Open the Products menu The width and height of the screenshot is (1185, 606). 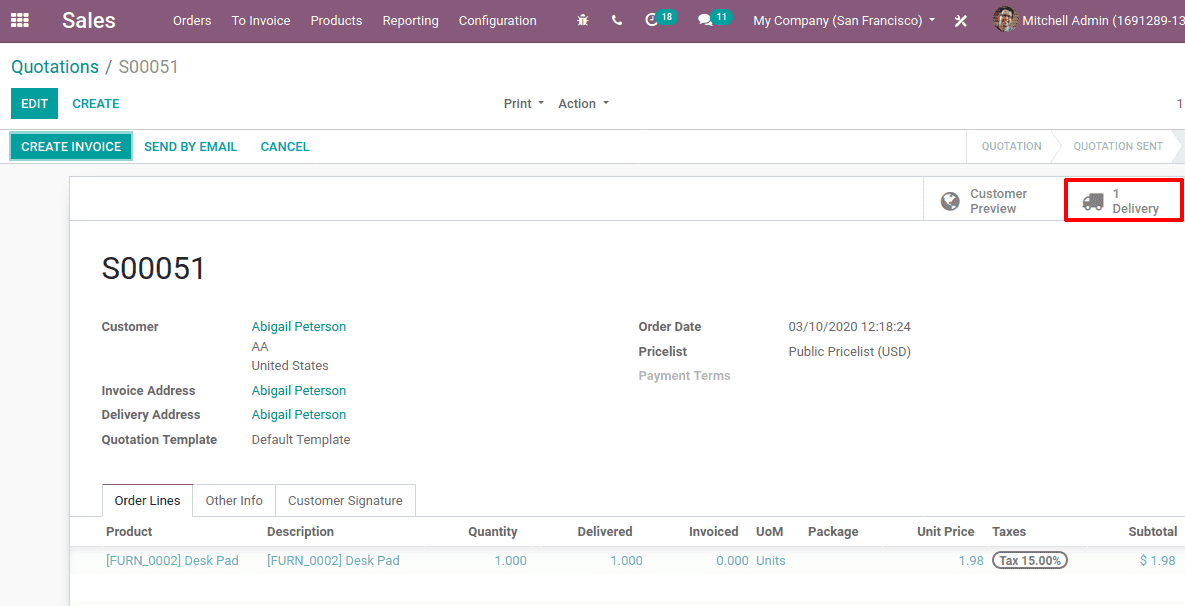(x=336, y=20)
